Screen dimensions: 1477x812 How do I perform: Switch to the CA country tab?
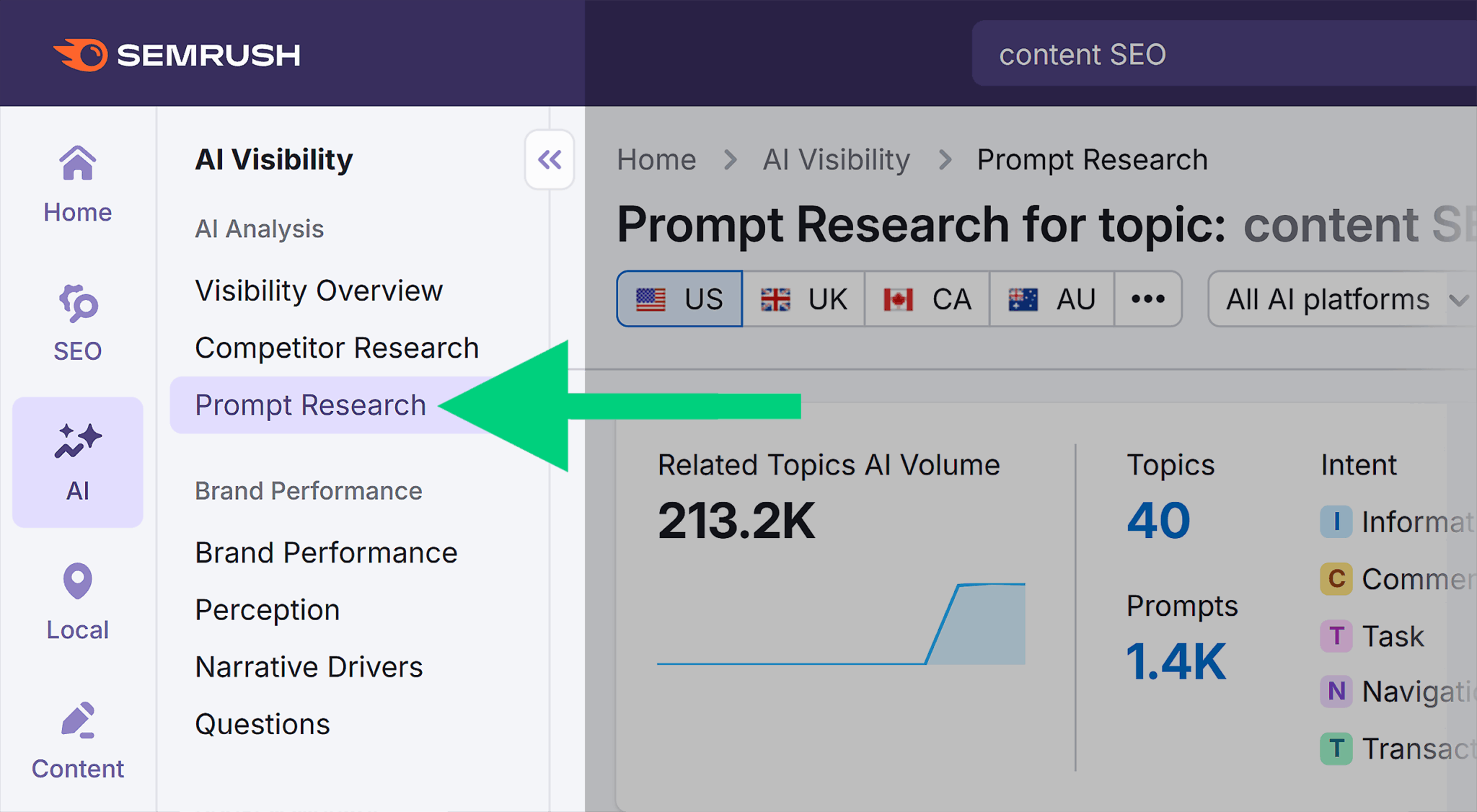click(x=927, y=299)
